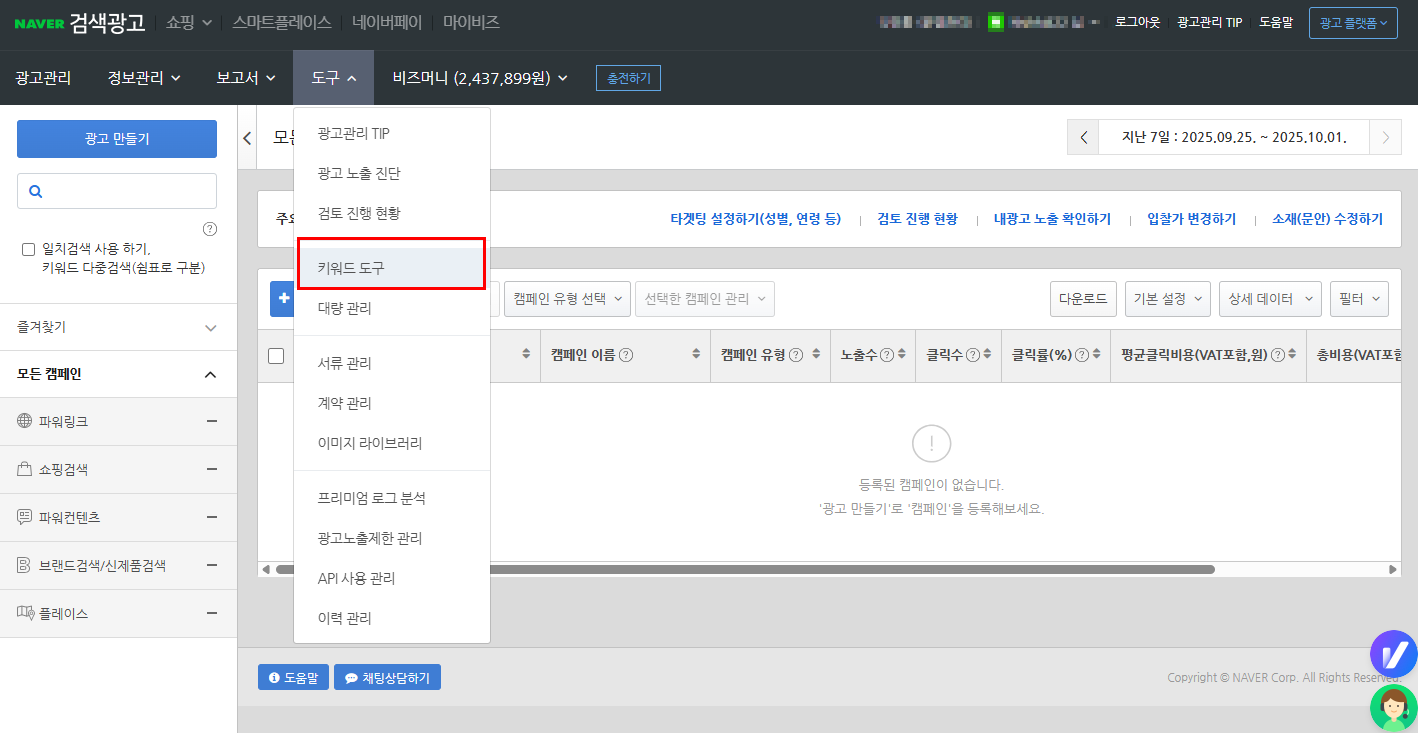The height and width of the screenshot is (733, 1418).
Task: Click the green account icon in header
Action: click(x=995, y=21)
